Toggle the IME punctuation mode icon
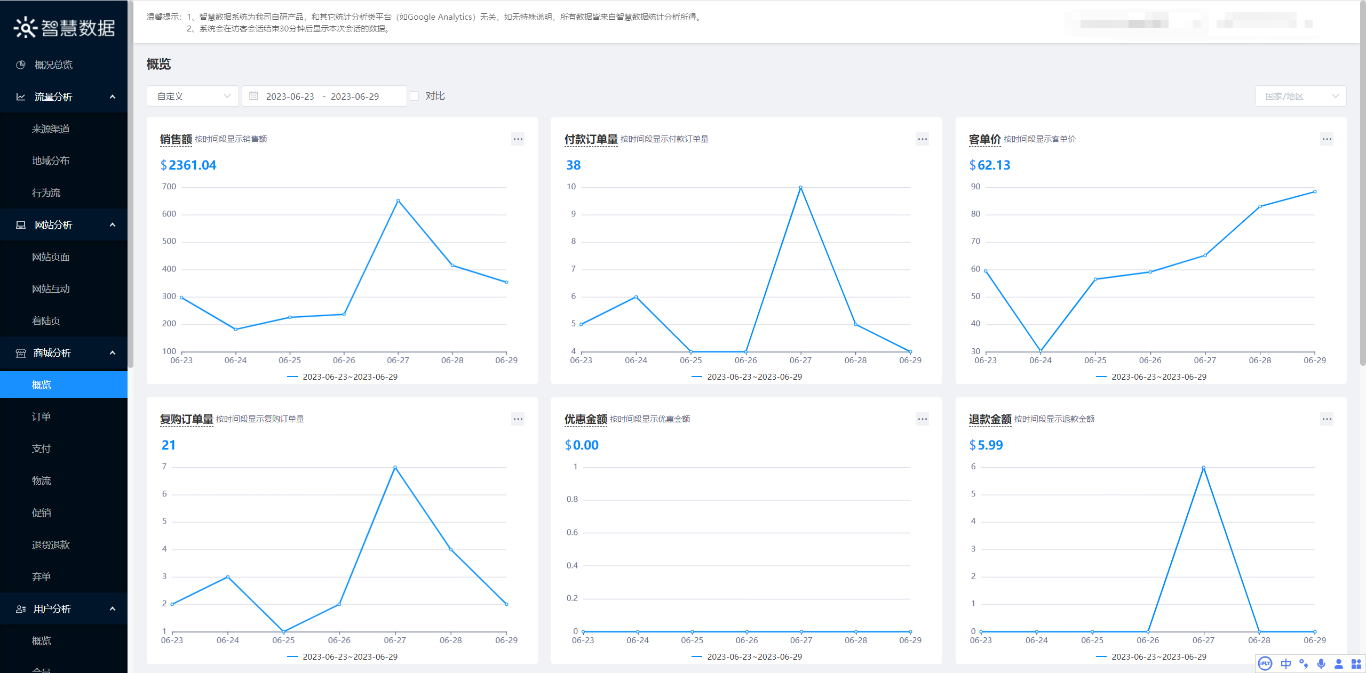 tap(1303, 663)
